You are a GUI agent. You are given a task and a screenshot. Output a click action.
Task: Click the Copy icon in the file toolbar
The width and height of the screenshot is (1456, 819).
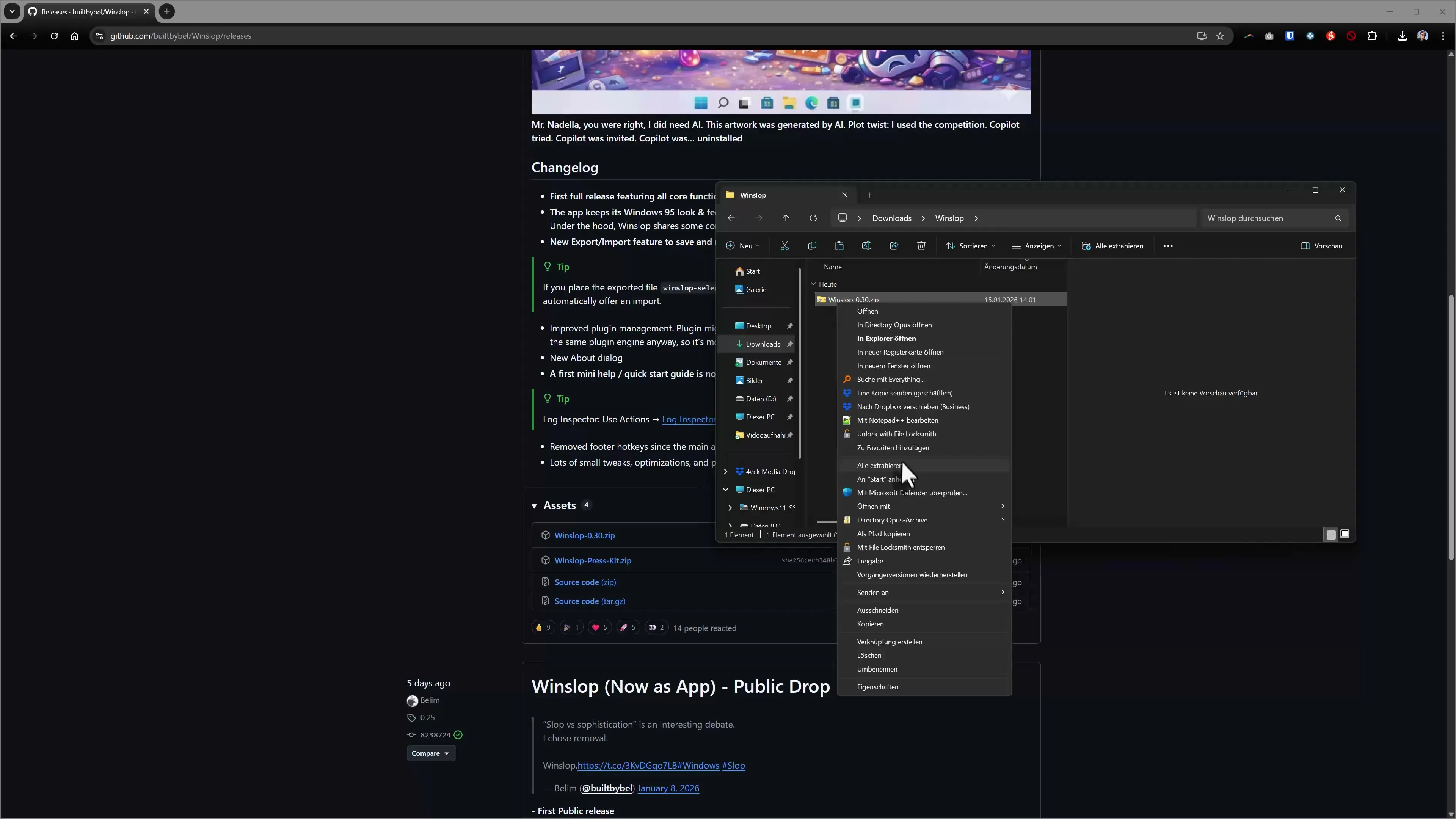pos(812,246)
